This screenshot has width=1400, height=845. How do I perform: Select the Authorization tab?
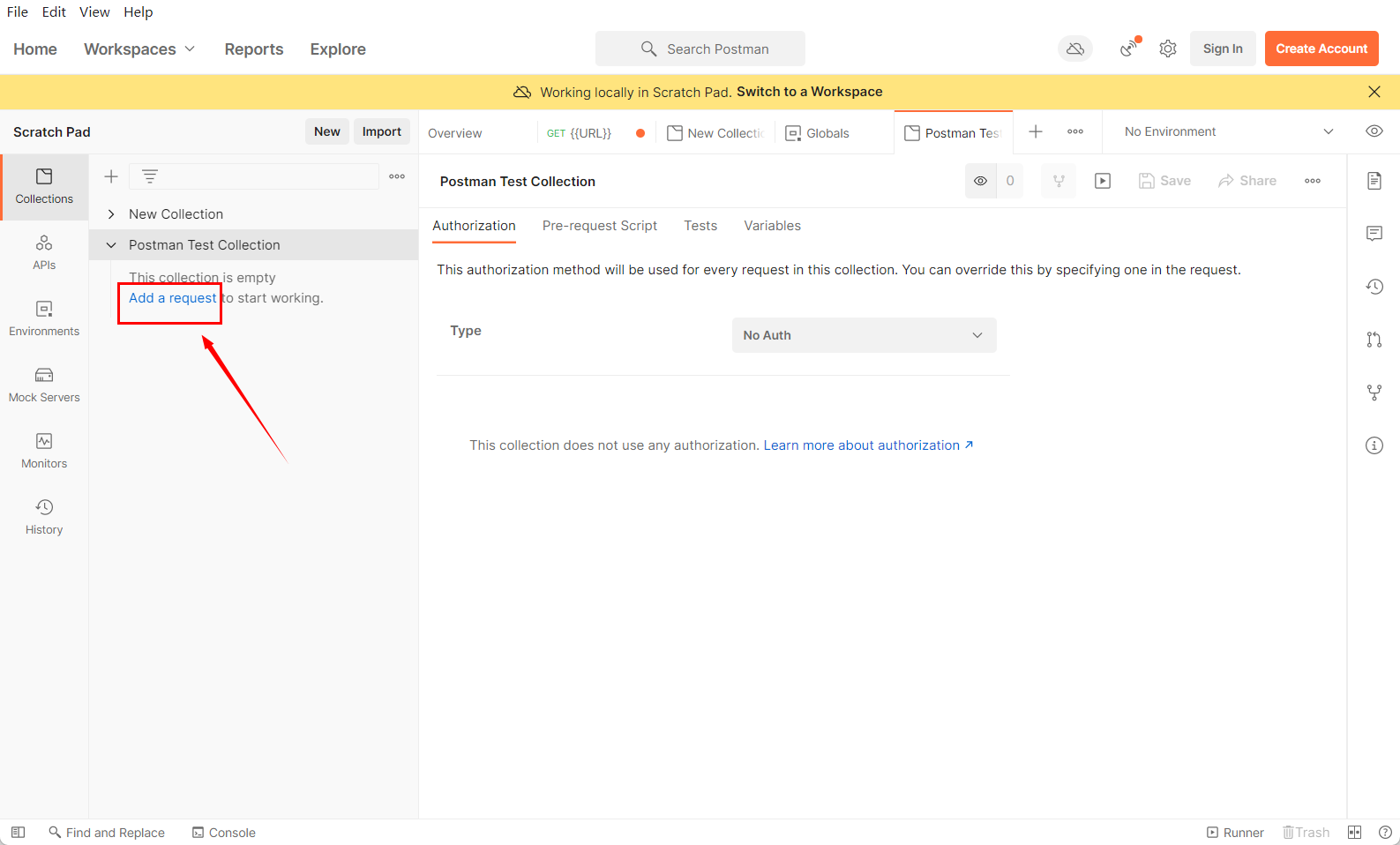point(474,226)
